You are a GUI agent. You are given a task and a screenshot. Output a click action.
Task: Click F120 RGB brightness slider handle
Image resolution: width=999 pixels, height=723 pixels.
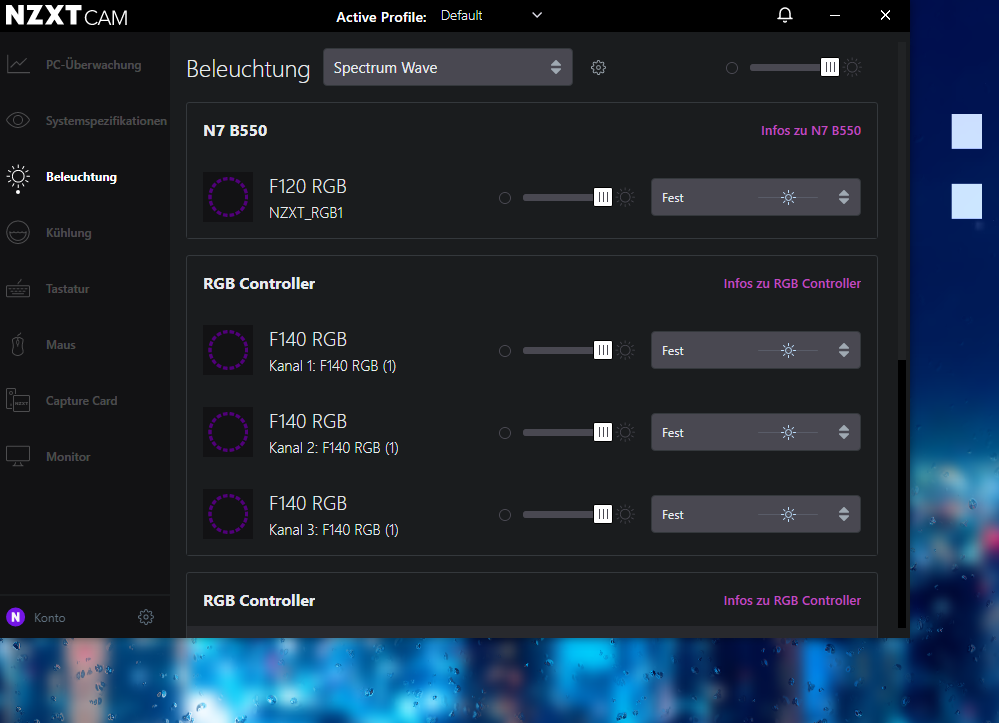[x=603, y=197]
